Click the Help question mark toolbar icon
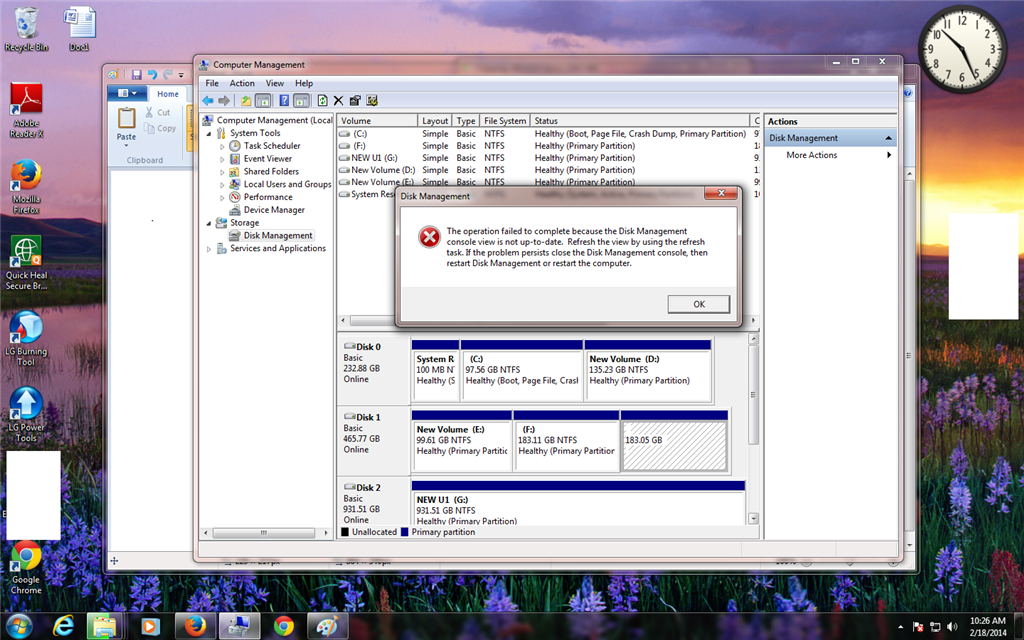The image size is (1024, 640). click(x=283, y=101)
